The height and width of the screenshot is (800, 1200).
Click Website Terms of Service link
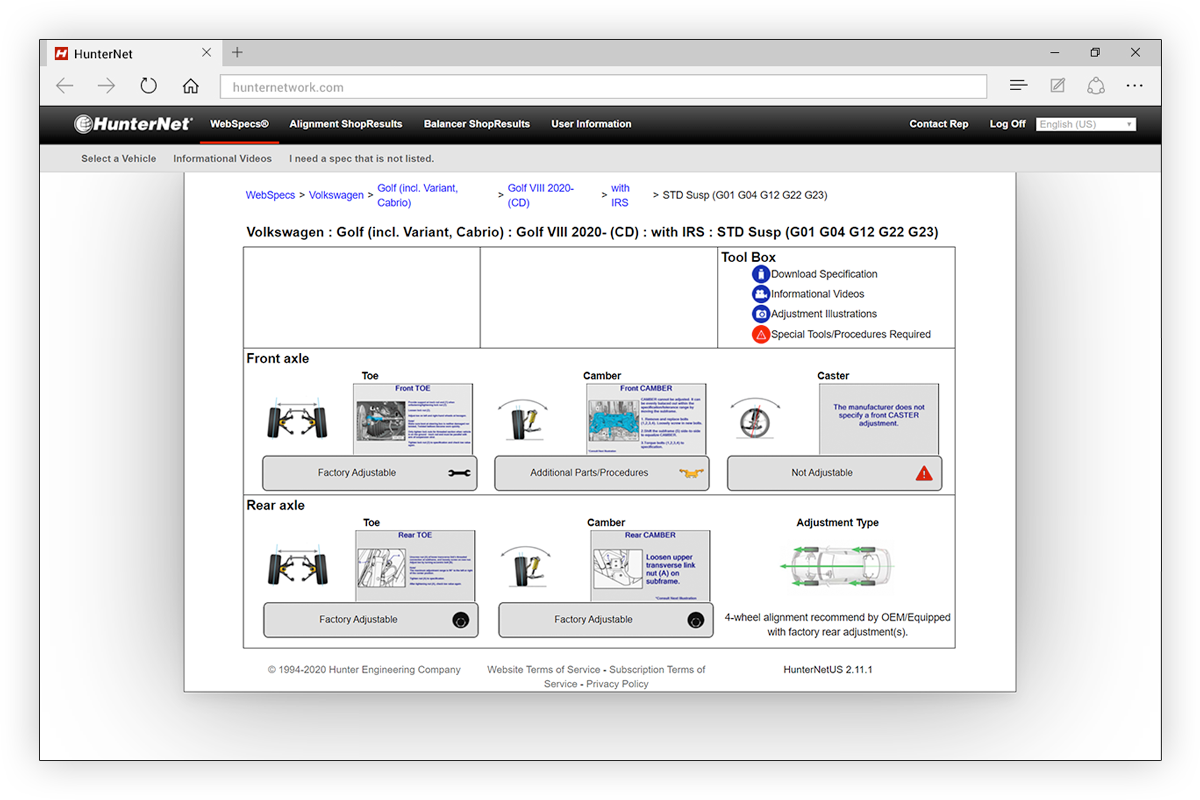(x=544, y=670)
